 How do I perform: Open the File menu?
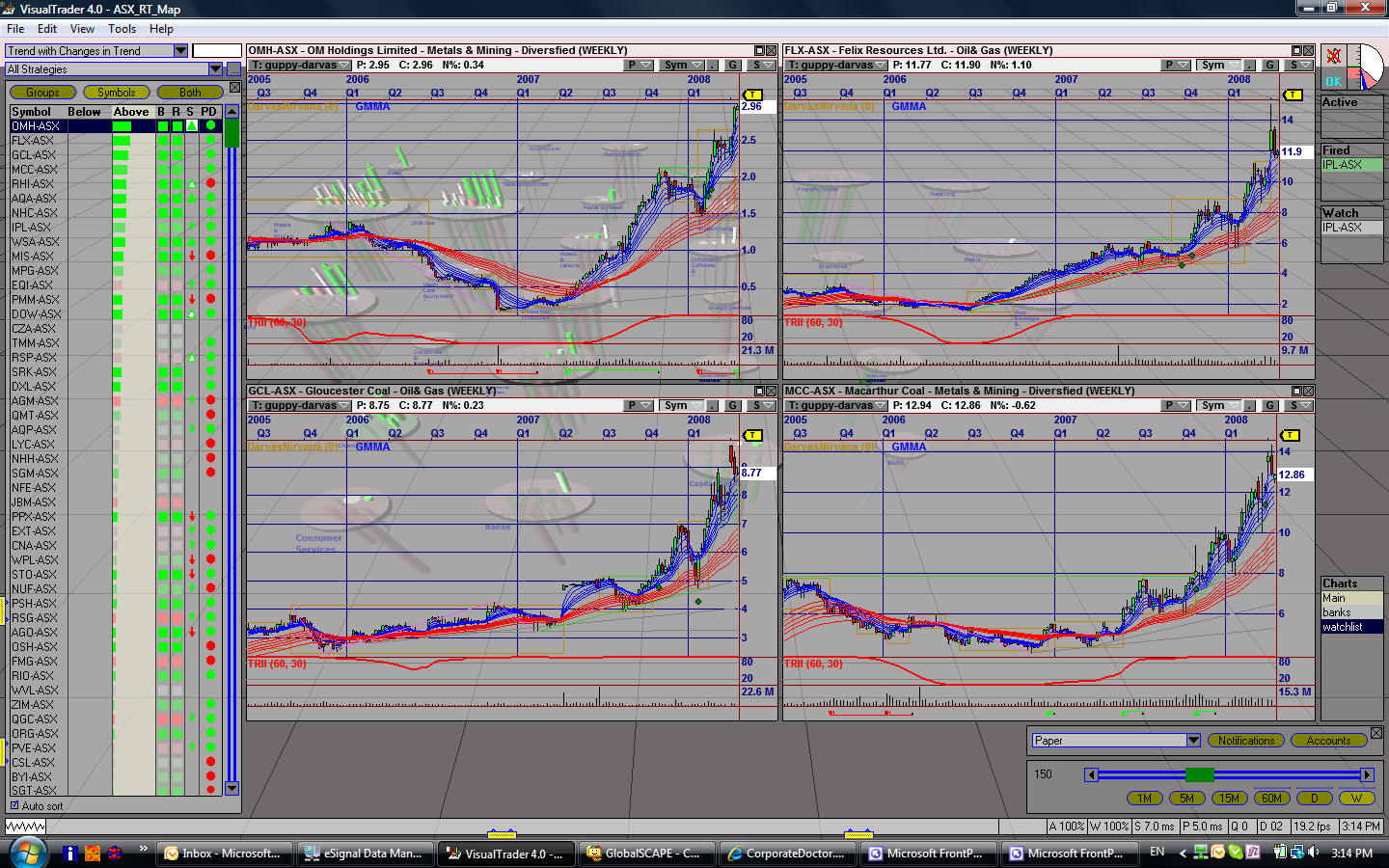(15, 29)
